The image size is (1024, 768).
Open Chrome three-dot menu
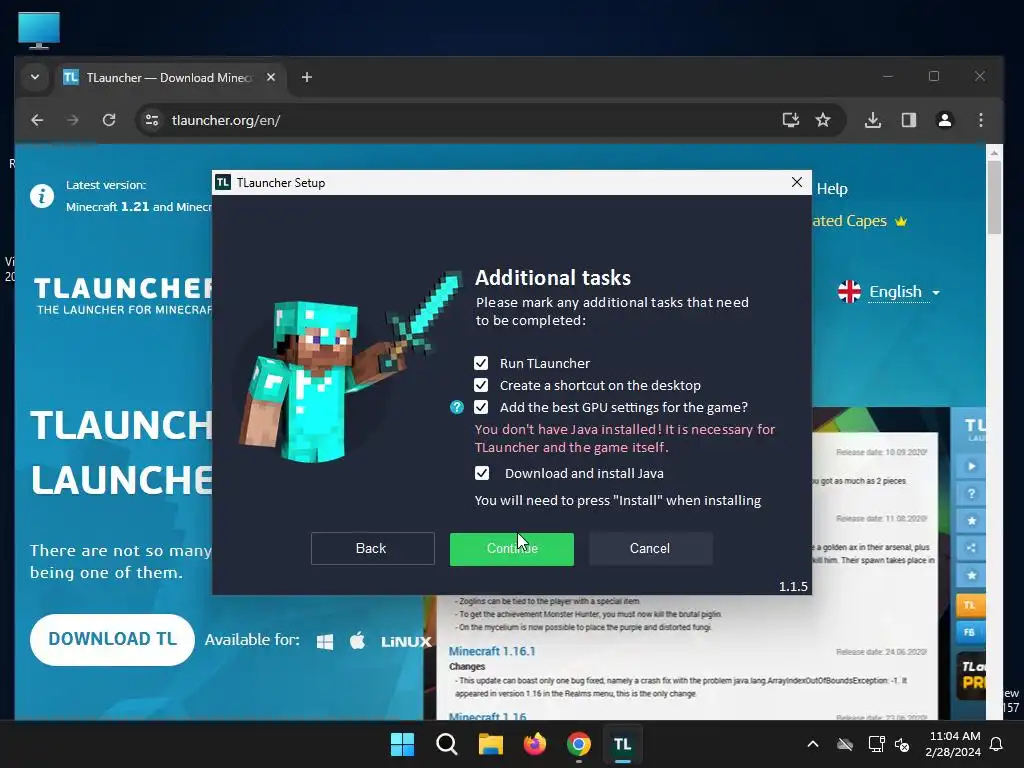[x=981, y=120]
